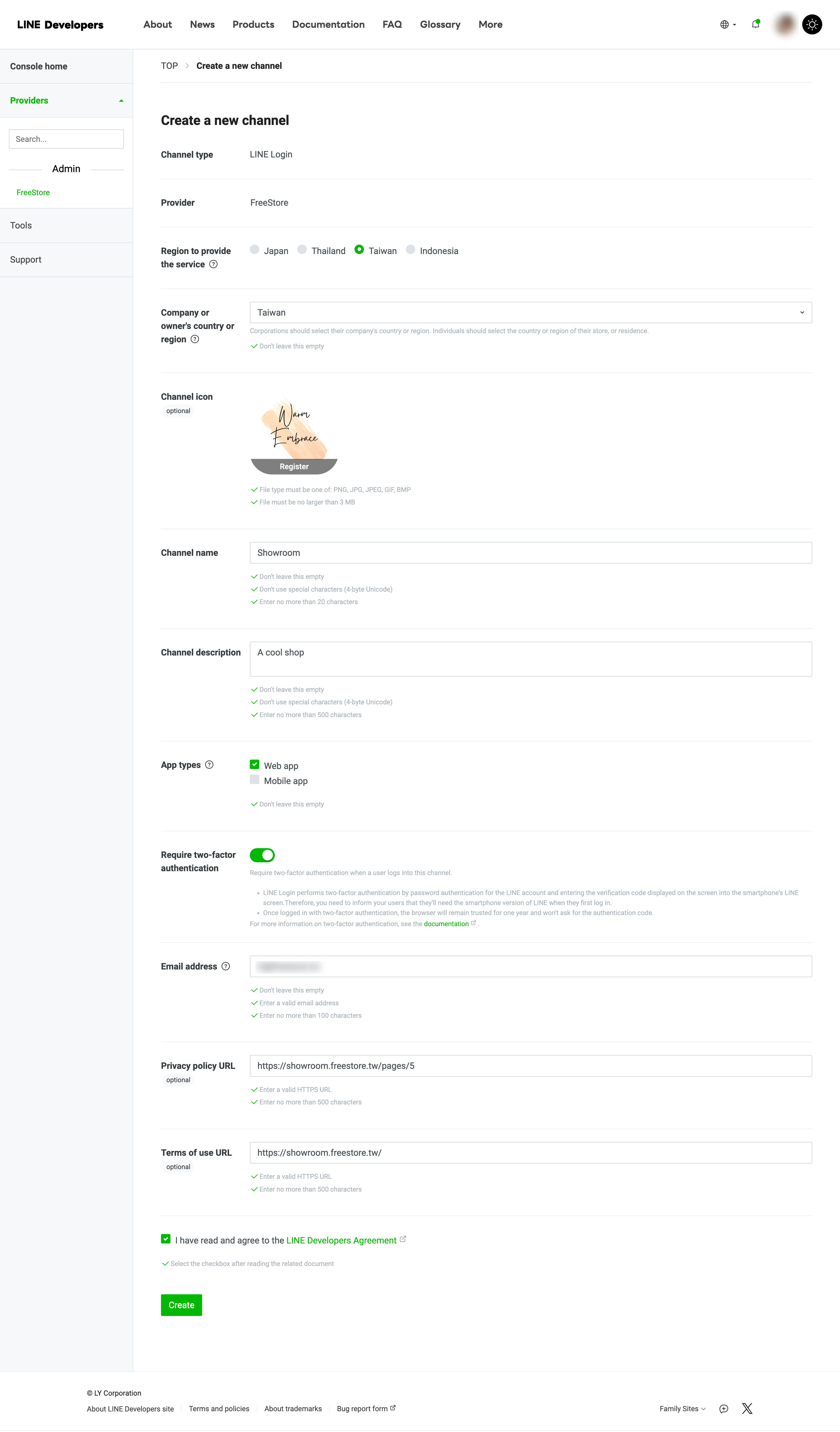Click help icon next to Email address
The width and height of the screenshot is (840, 1432).
226,966
